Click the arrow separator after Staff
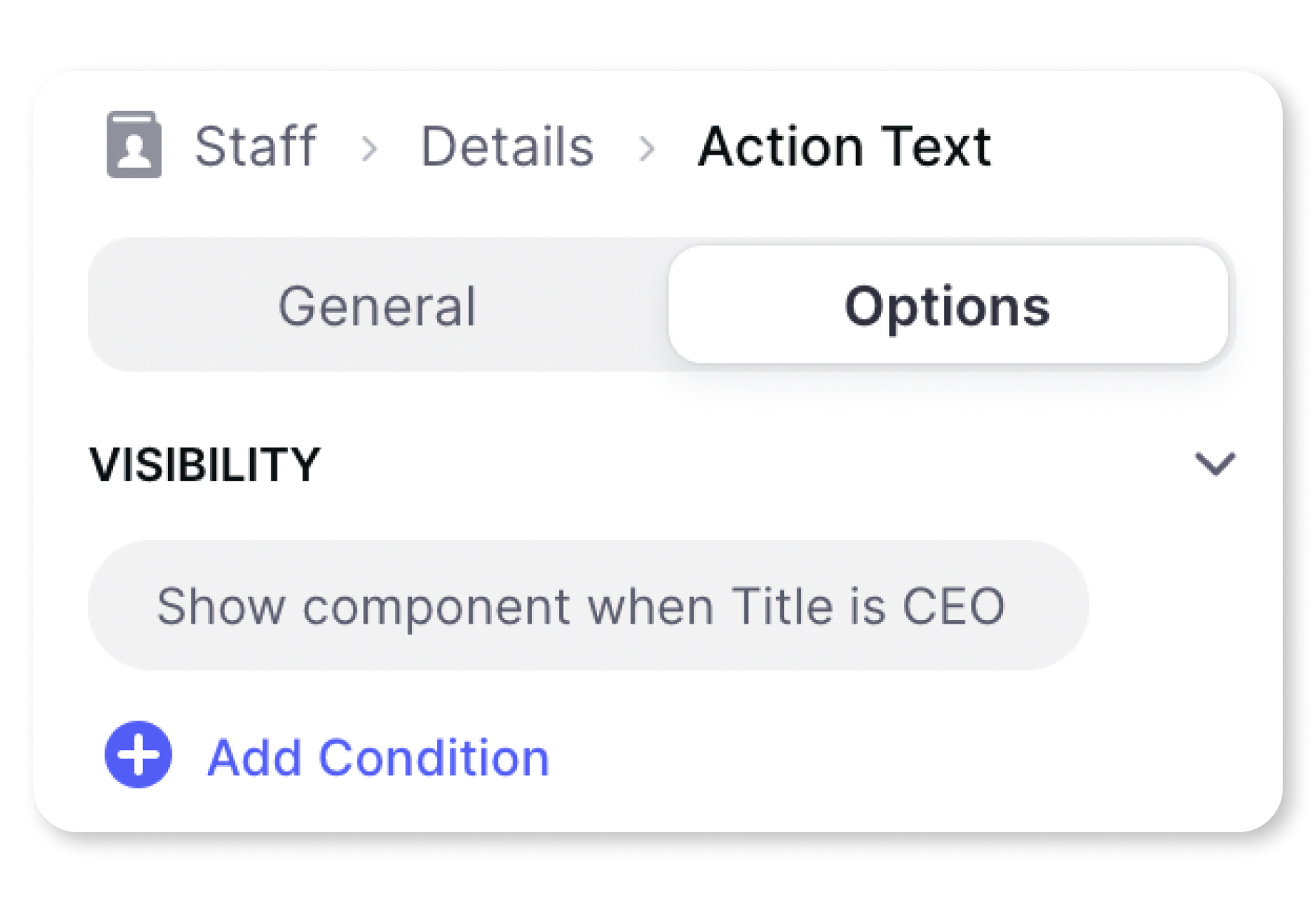Screen dimensions: 1316x901 [369, 148]
